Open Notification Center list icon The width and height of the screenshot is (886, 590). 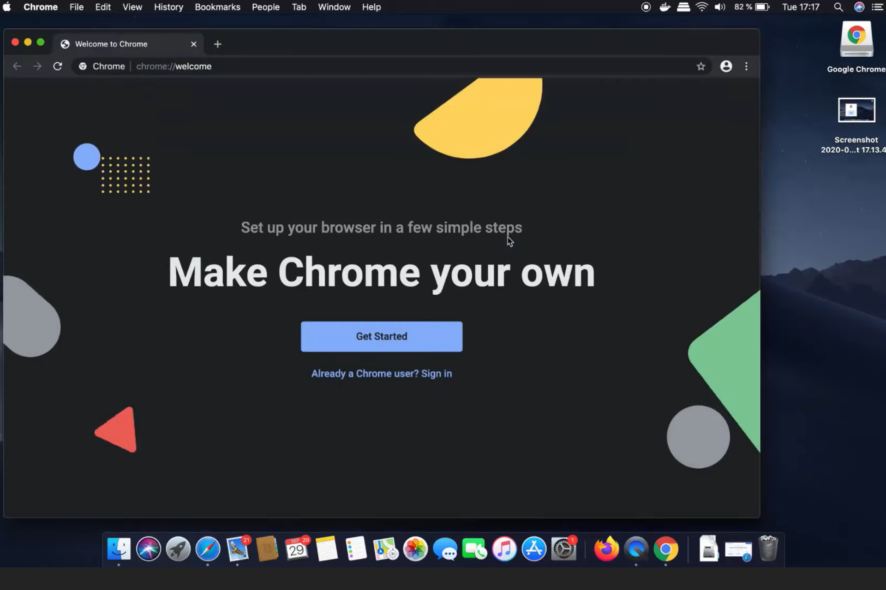[x=878, y=7]
